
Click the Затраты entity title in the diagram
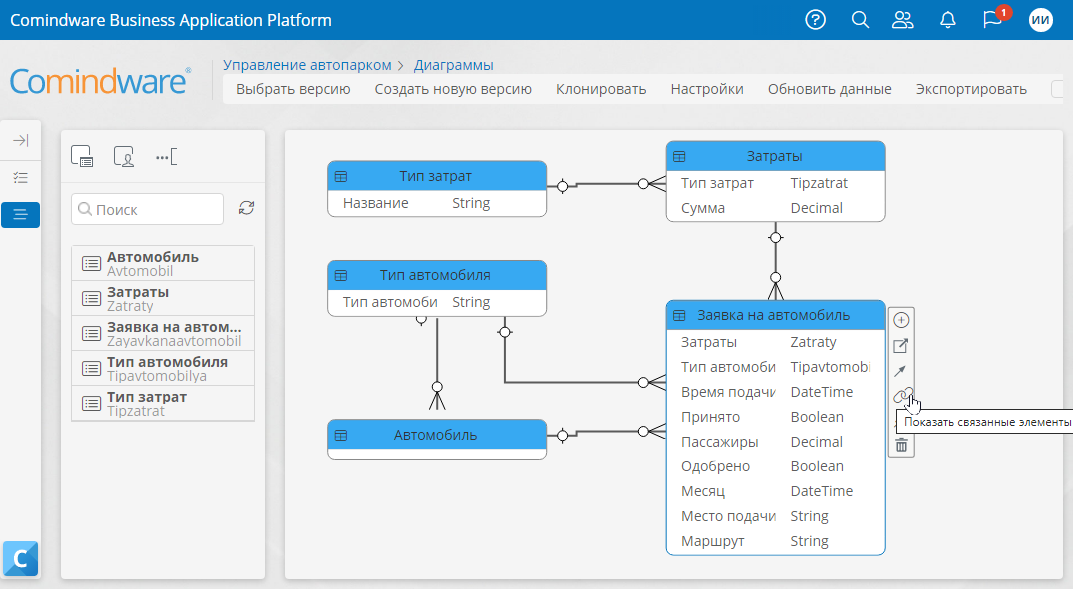[x=774, y=157]
